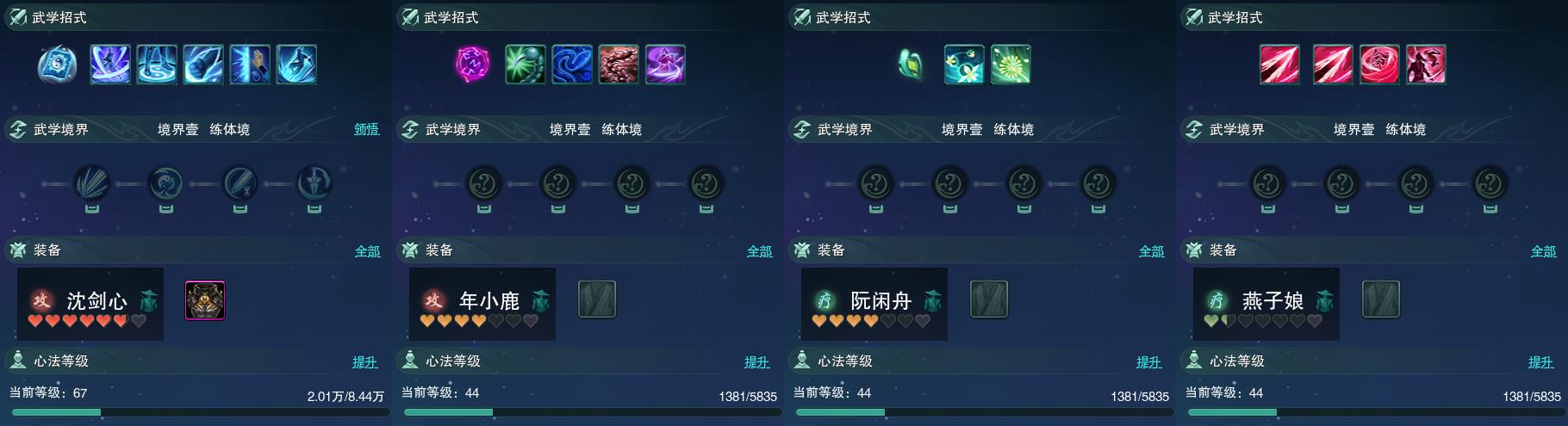This screenshot has height=426, width=1568.
Task: Click the level 67 experience progress bar
Action: click(x=197, y=413)
